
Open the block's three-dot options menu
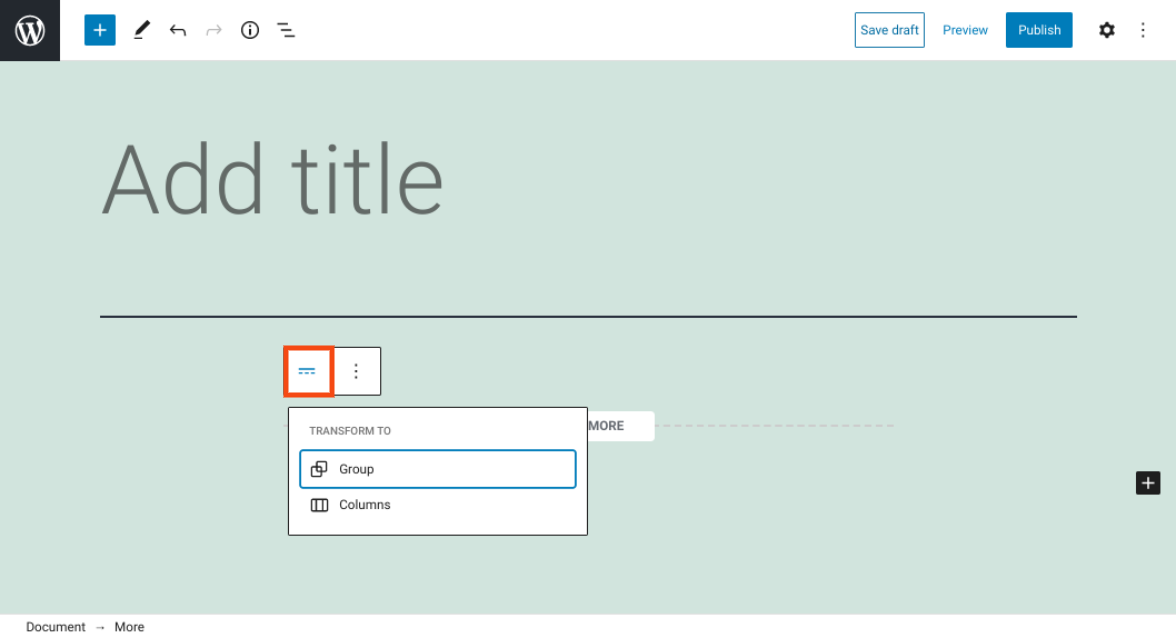(356, 371)
